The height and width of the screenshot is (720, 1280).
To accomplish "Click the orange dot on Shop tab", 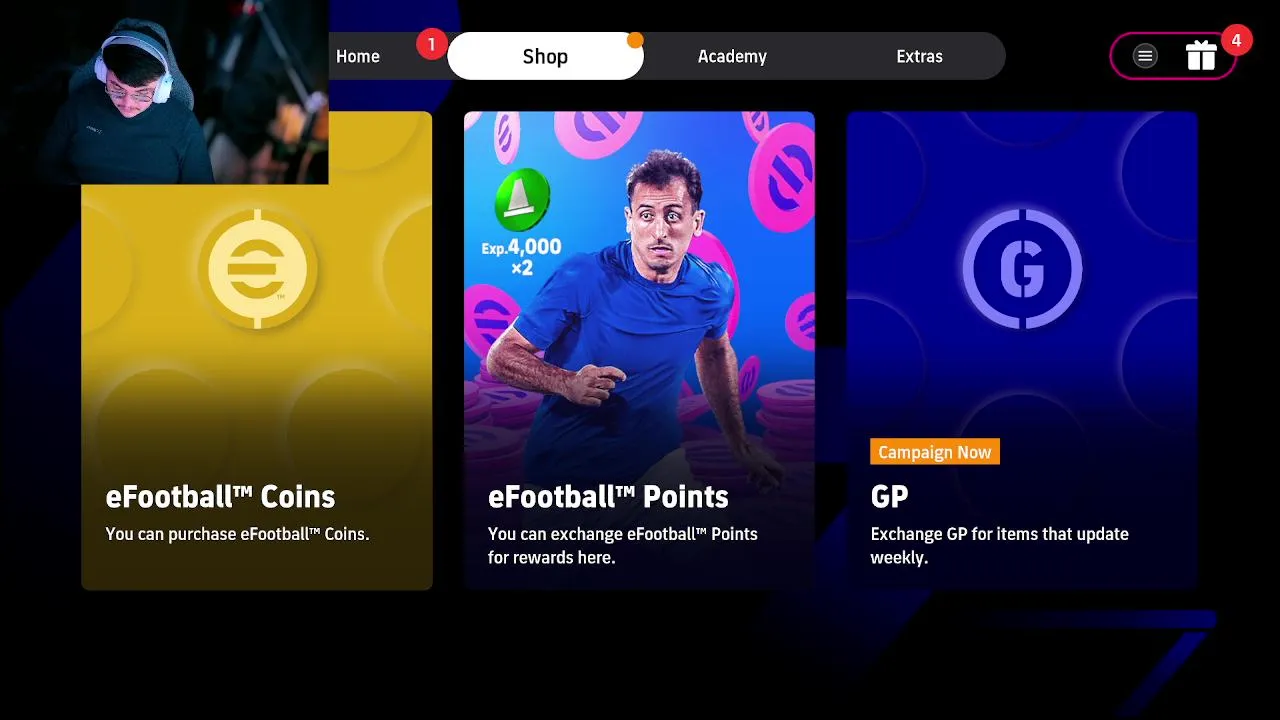I will click(x=635, y=40).
